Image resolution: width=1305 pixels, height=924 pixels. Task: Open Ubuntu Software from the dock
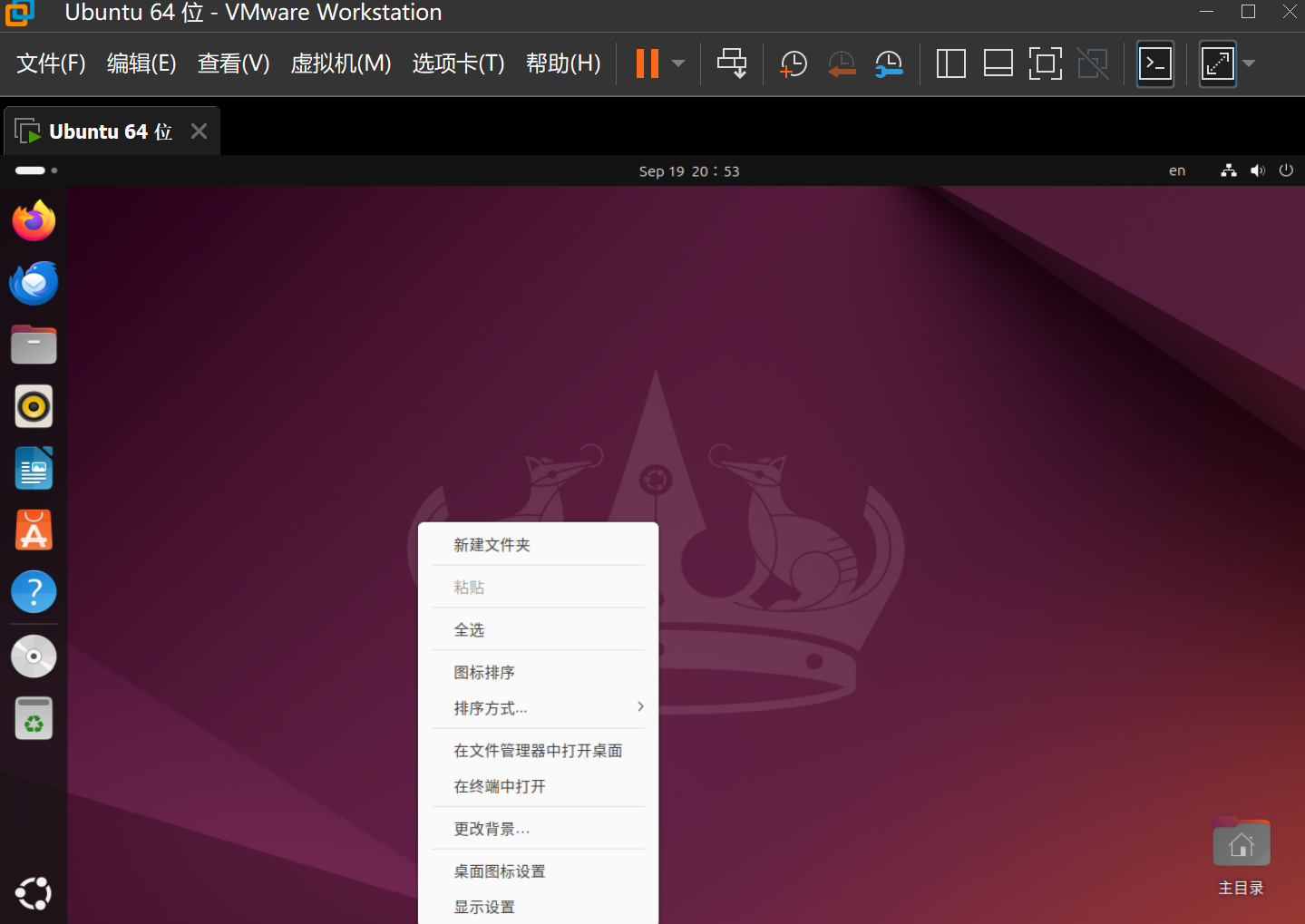tap(34, 530)
